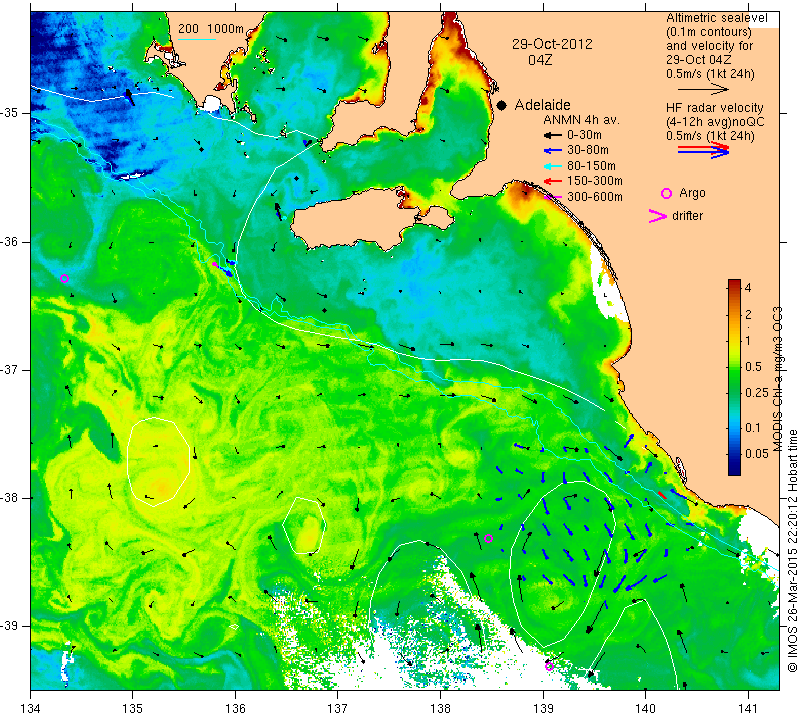Click the latitude -37 axis label
Screen dimensions: 800x720
click(x=10, y=369)
